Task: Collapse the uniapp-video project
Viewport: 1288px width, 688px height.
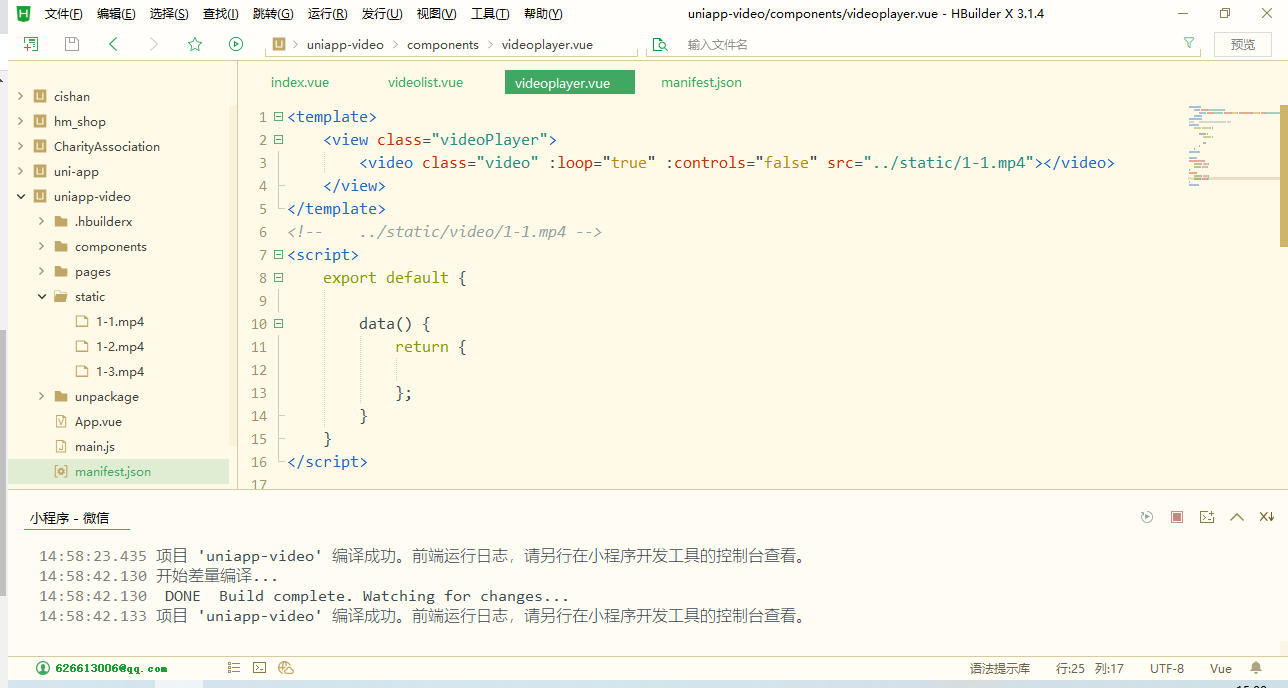Action: (x=20, y=197)
